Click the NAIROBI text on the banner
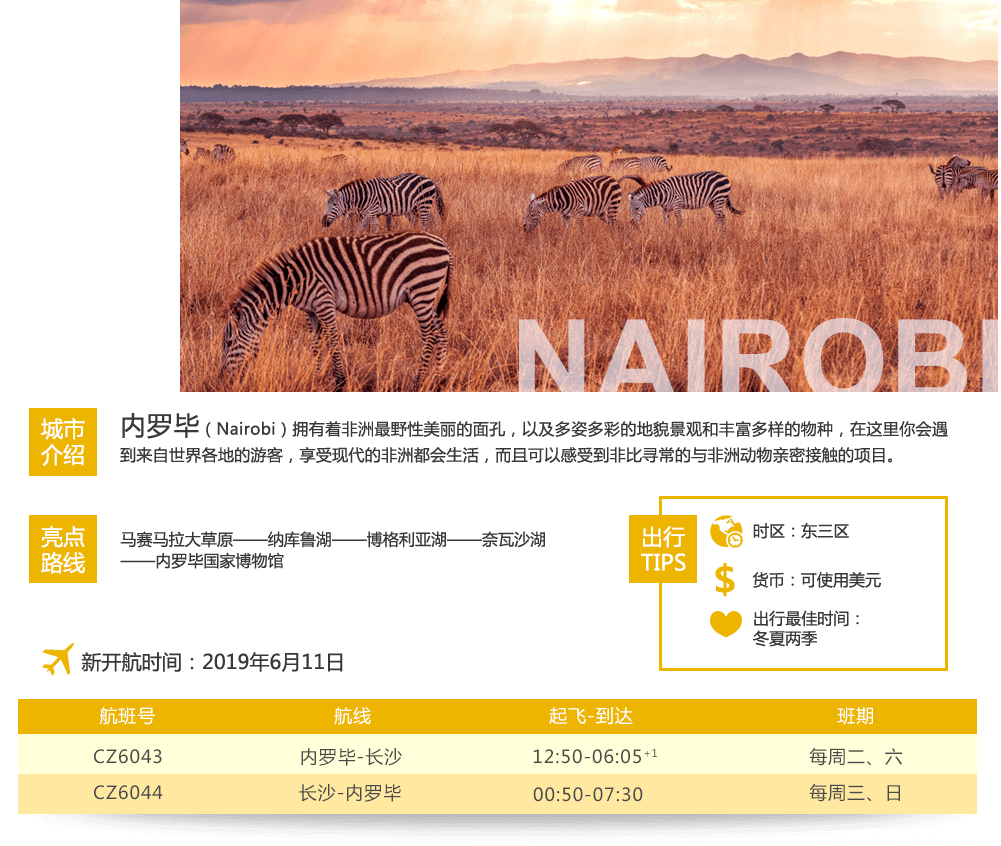The width and height of the screenshot is (1001, 846). (x=756, y=357)
